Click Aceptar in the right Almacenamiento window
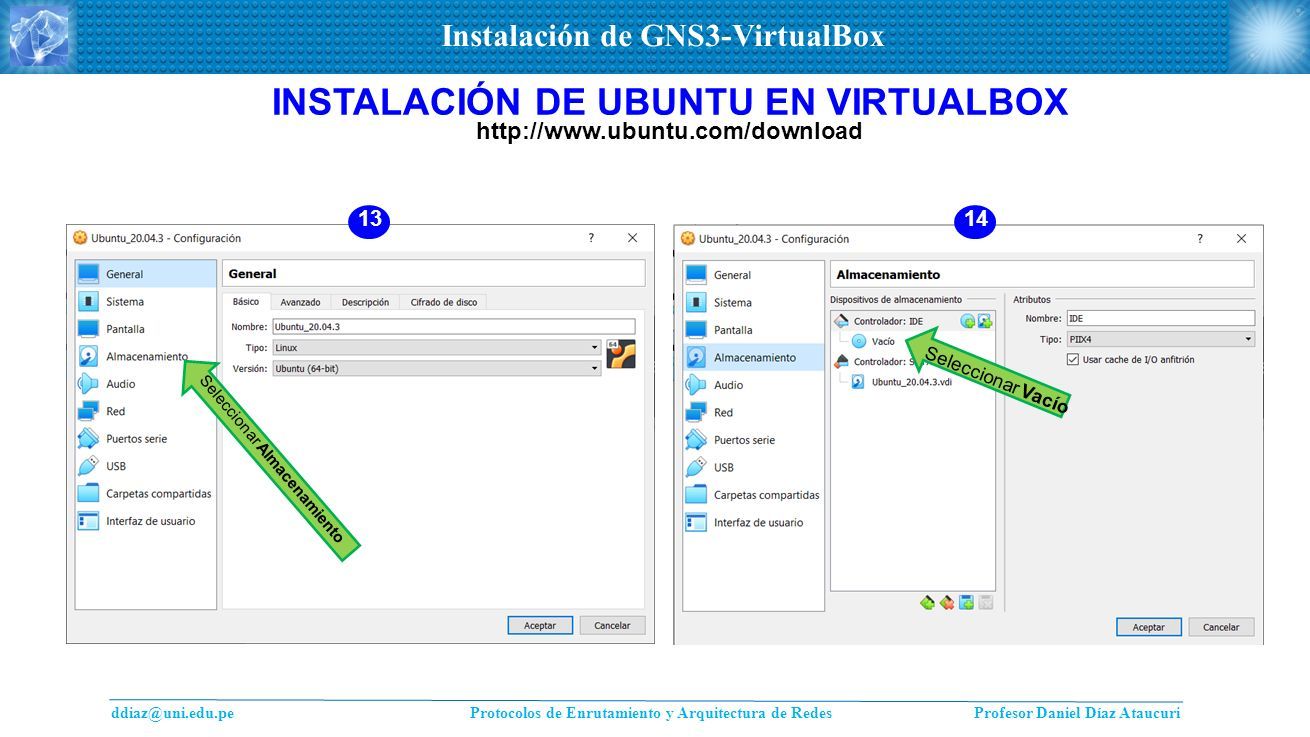Screen dimensions: 1310x737 coord(1149,627)
